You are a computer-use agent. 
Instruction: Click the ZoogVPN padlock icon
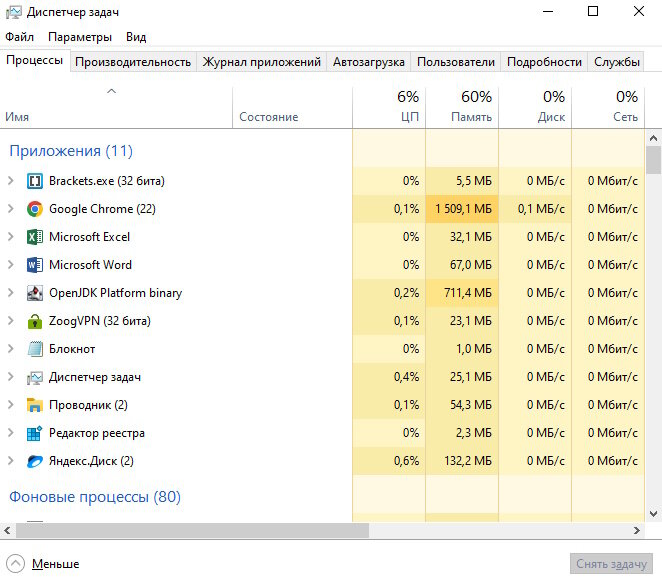pyautogui.click(x=35, y=321)
